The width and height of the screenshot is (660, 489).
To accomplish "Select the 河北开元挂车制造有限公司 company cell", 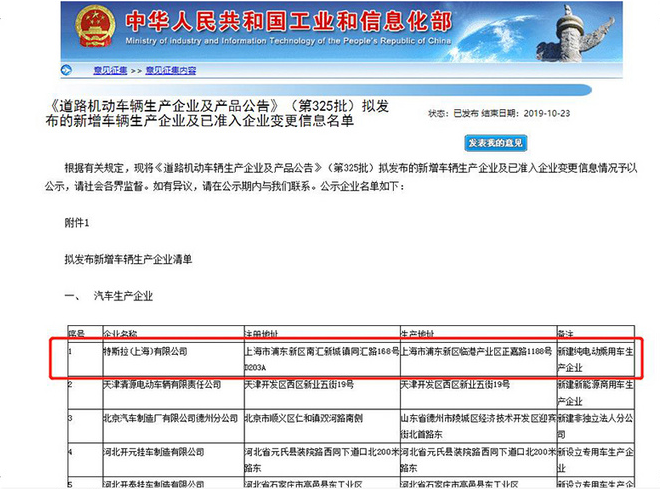I will [x=147, y=451].
